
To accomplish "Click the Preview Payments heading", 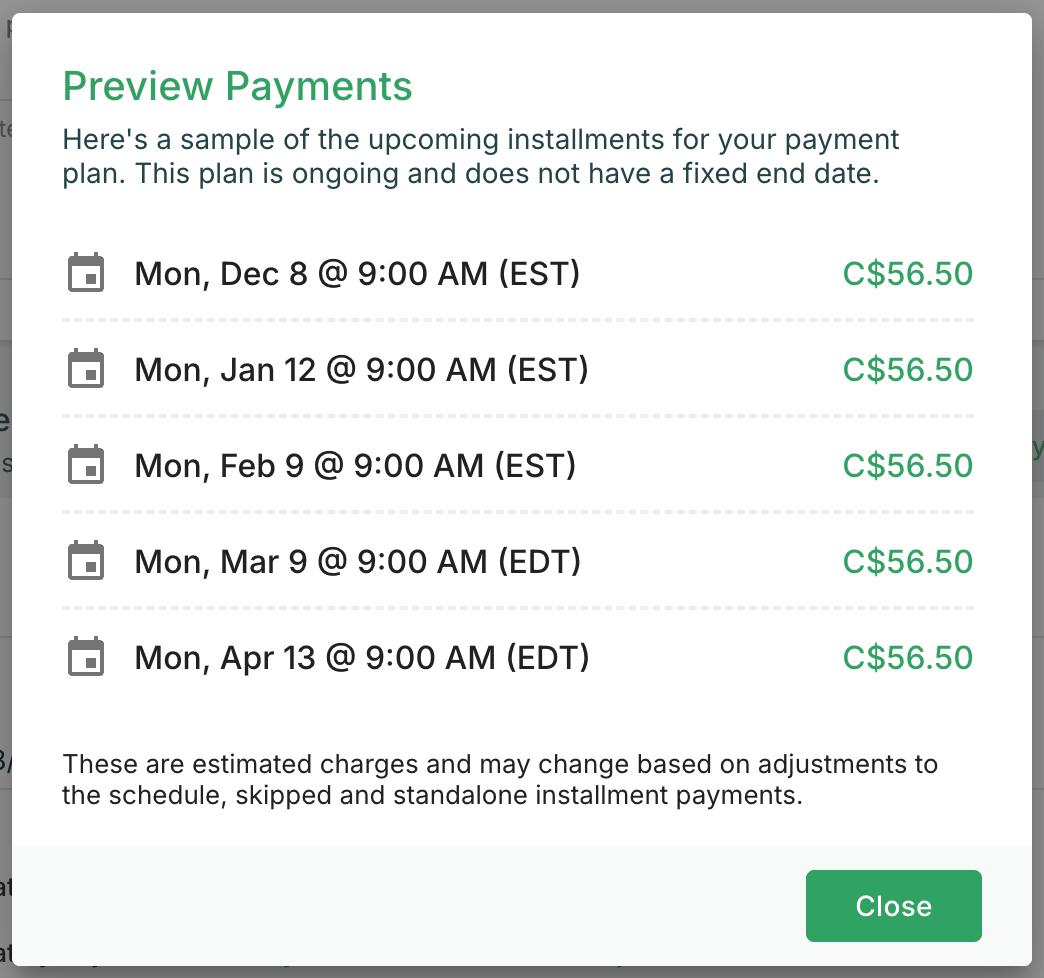I will click(x=237, y=87).
